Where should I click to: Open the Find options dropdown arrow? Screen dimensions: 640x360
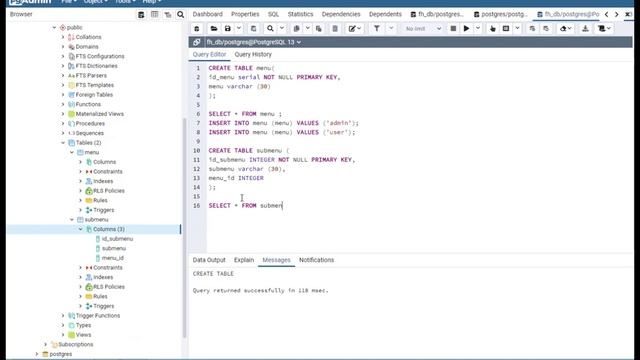coord(282,29)
